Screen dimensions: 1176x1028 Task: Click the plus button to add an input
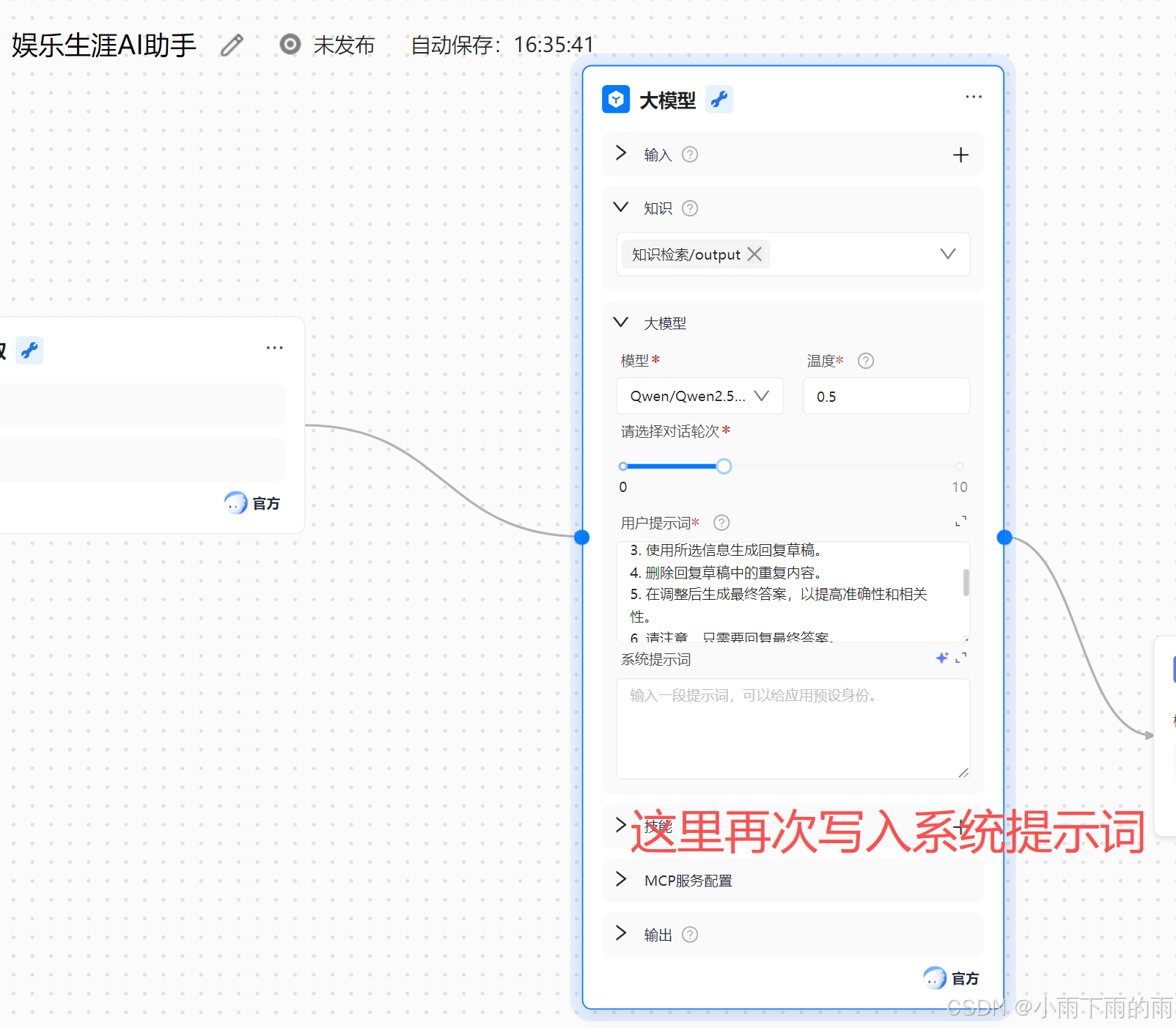(x=960, y=155)
